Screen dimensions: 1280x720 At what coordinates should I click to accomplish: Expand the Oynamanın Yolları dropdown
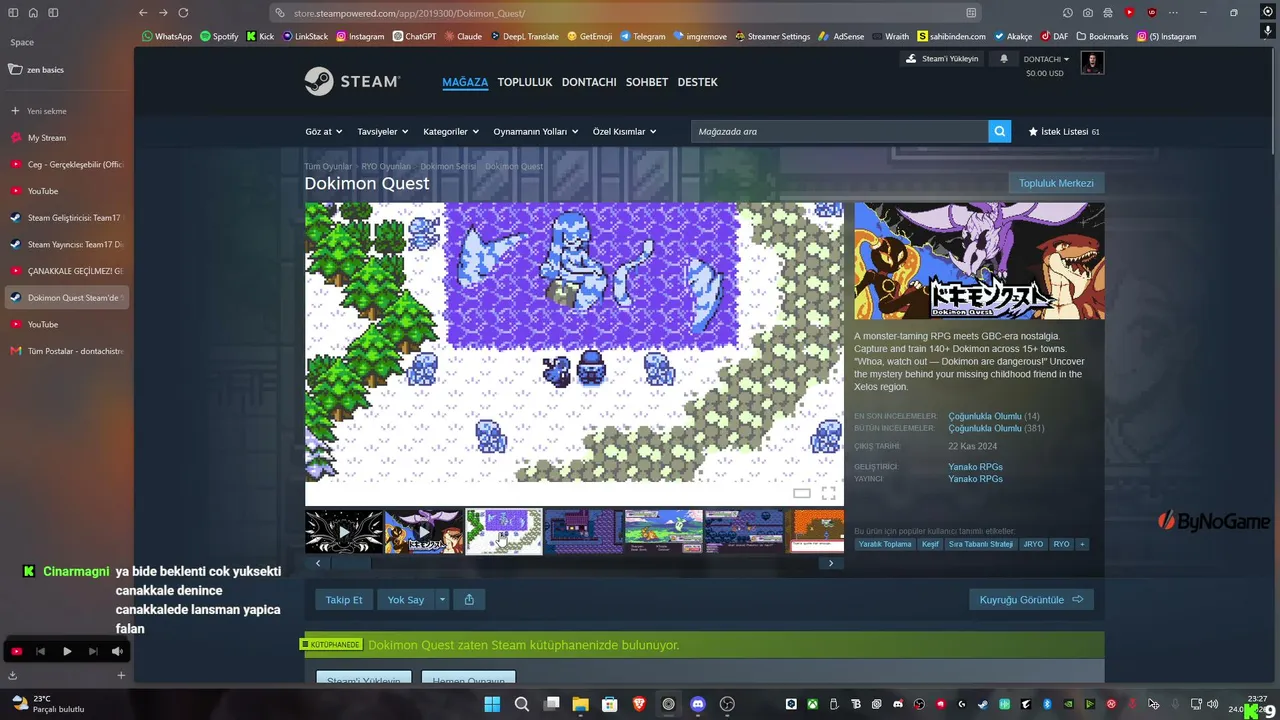point(536,131)
